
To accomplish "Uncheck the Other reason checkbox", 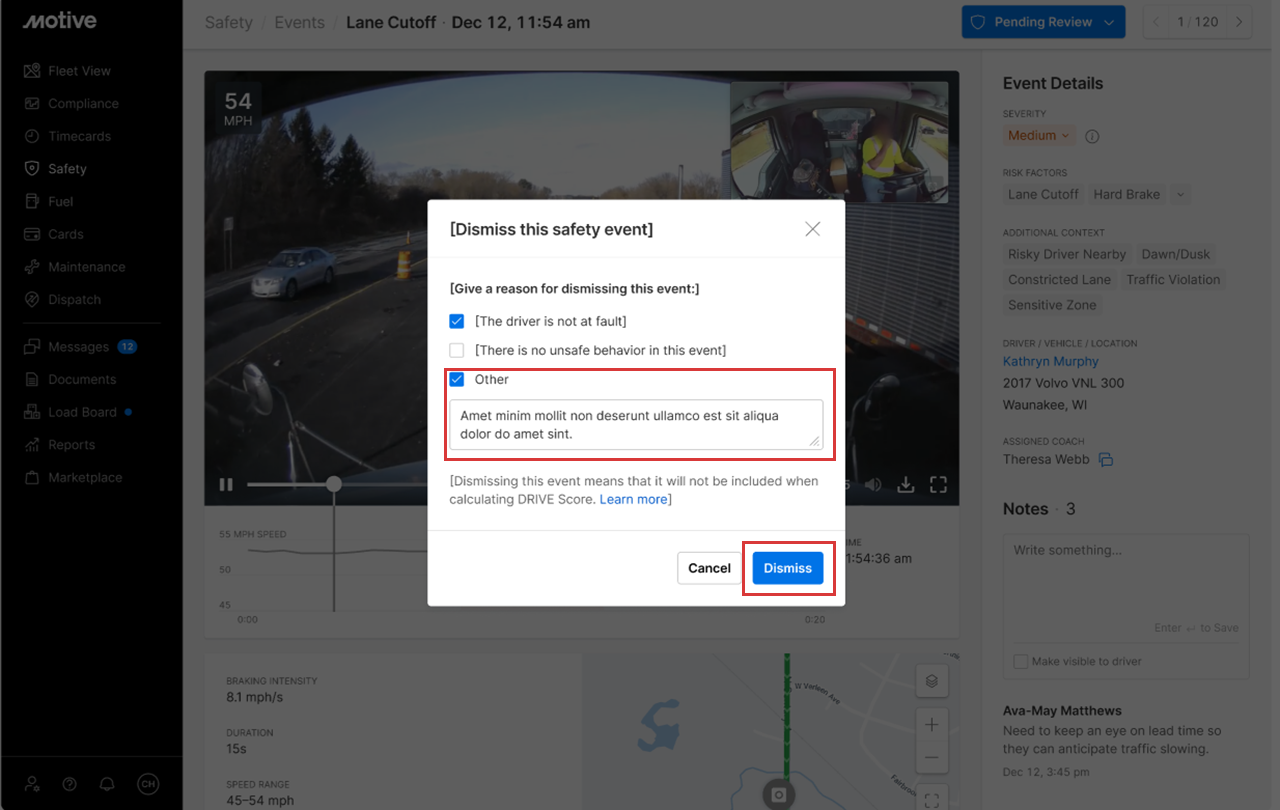I will pyautogui.click(x=457, y=379).
